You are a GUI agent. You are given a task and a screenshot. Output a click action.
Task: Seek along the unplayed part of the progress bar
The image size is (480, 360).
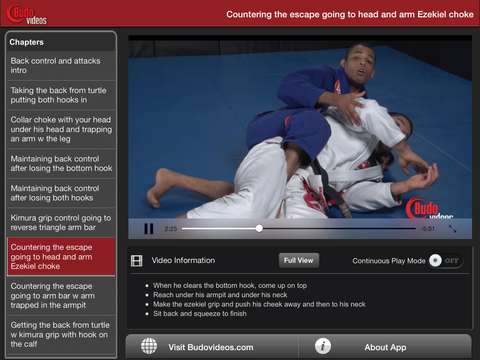339,228
